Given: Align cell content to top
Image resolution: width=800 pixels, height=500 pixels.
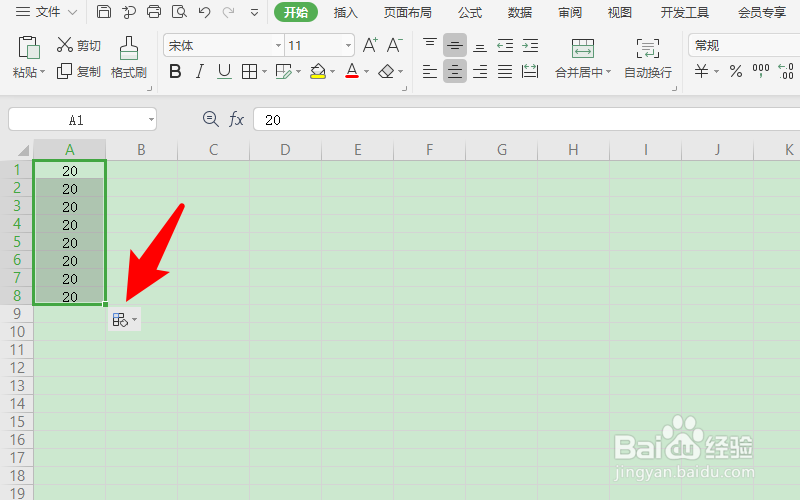Looking at the screenshot, I should pyautogui.click(x=430, y=45).
